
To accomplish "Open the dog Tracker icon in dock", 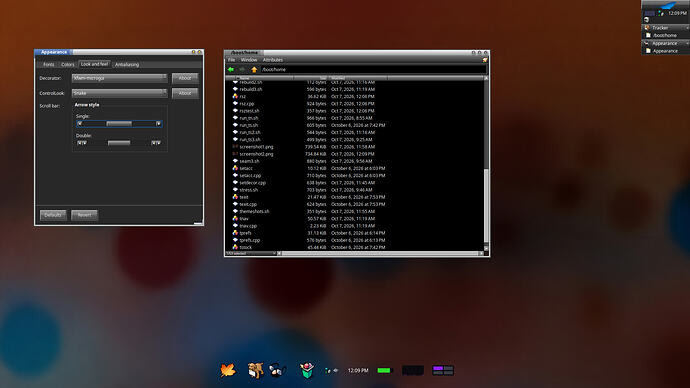I will pos(255,370).
